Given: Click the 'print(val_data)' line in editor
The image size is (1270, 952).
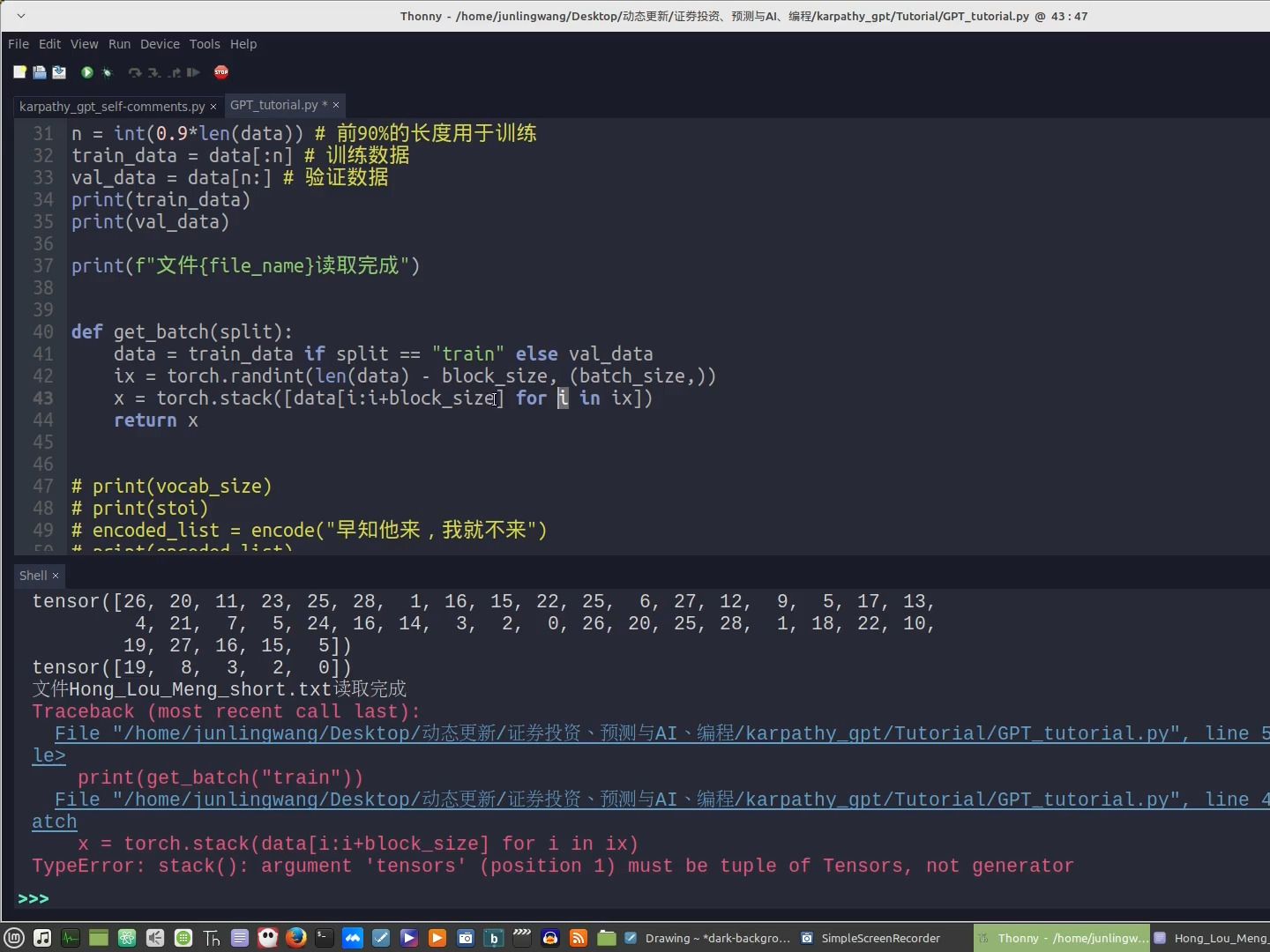Looking at the screenshot, I should (x=150, y=222).
